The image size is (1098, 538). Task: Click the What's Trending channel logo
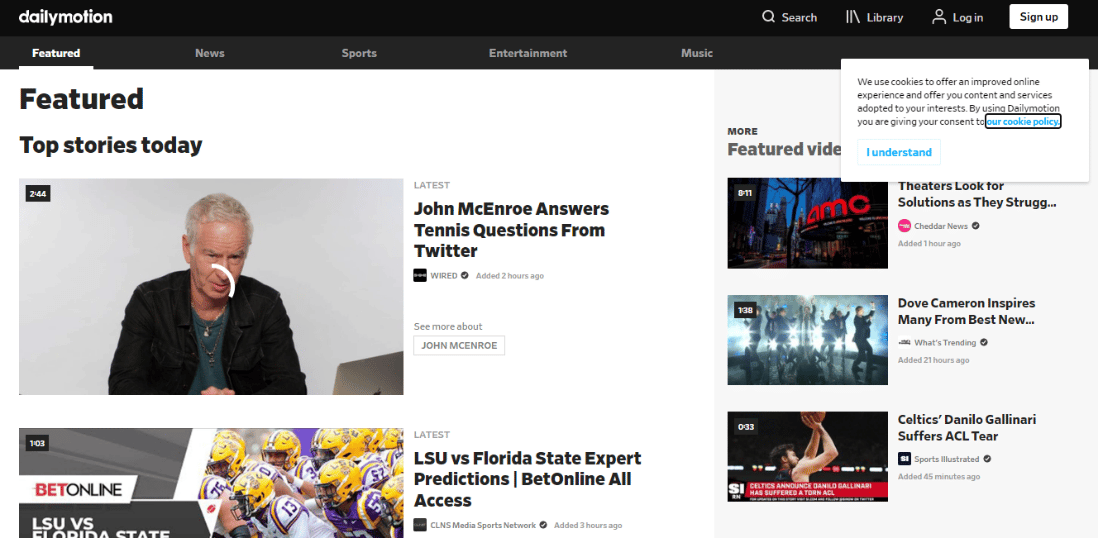pyautogui.click(x=905, y=343)
